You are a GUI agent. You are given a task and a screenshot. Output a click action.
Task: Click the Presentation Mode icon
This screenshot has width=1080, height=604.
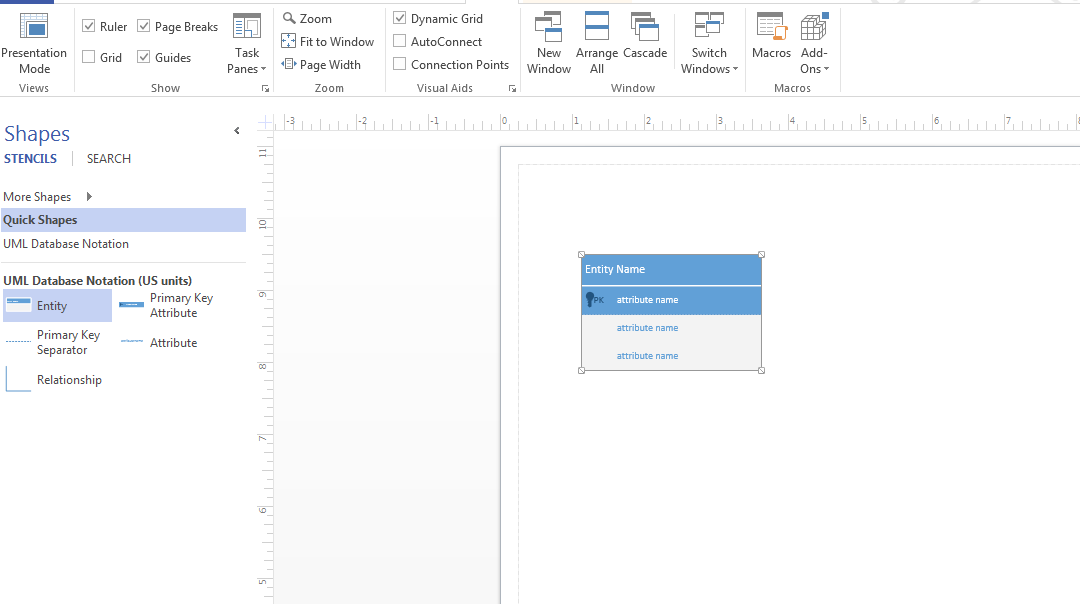(34, 27)
